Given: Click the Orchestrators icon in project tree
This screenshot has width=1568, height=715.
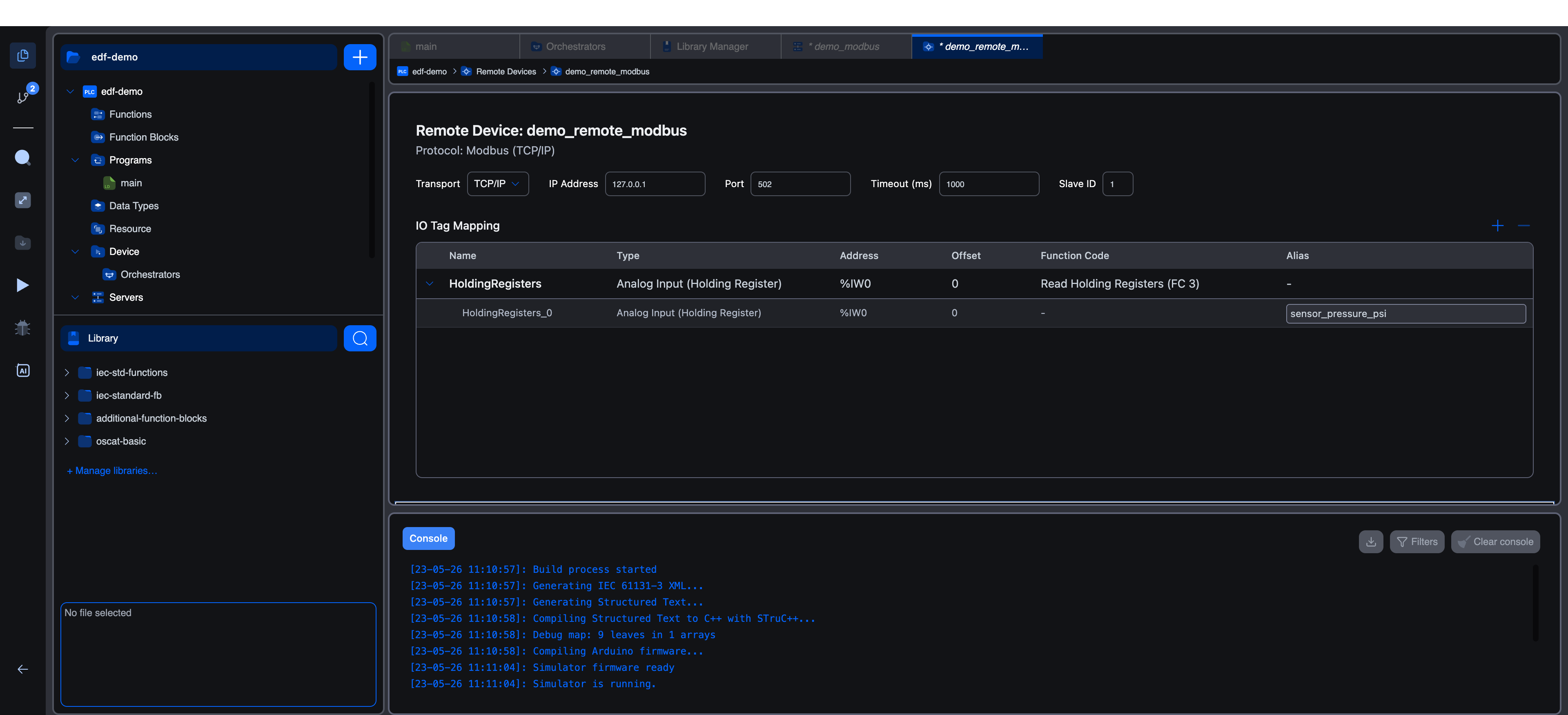Looking at the screenshot, I should point(109,275).
